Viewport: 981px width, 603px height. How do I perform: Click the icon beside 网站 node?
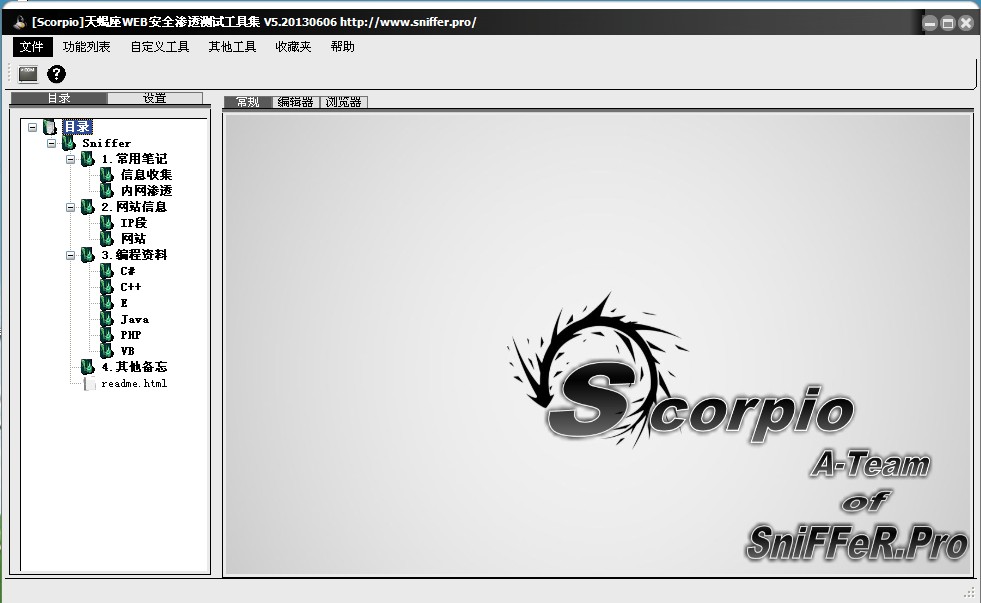106,239
